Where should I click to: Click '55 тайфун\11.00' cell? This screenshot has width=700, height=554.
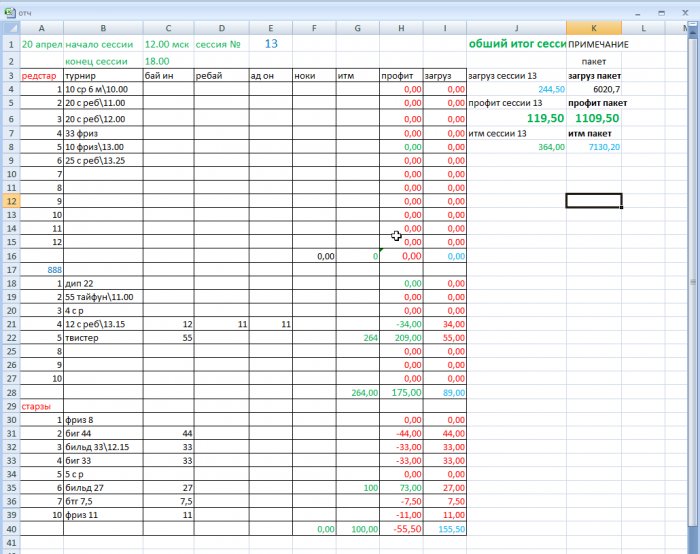[x=103, y=297]
